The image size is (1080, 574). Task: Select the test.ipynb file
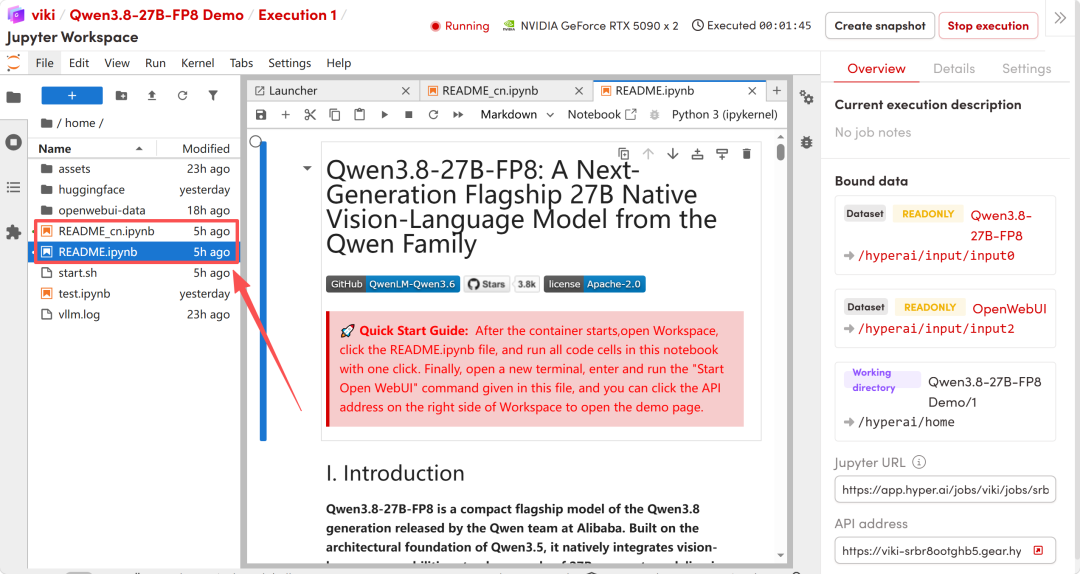pyautogui.click(x=134, y=294)
